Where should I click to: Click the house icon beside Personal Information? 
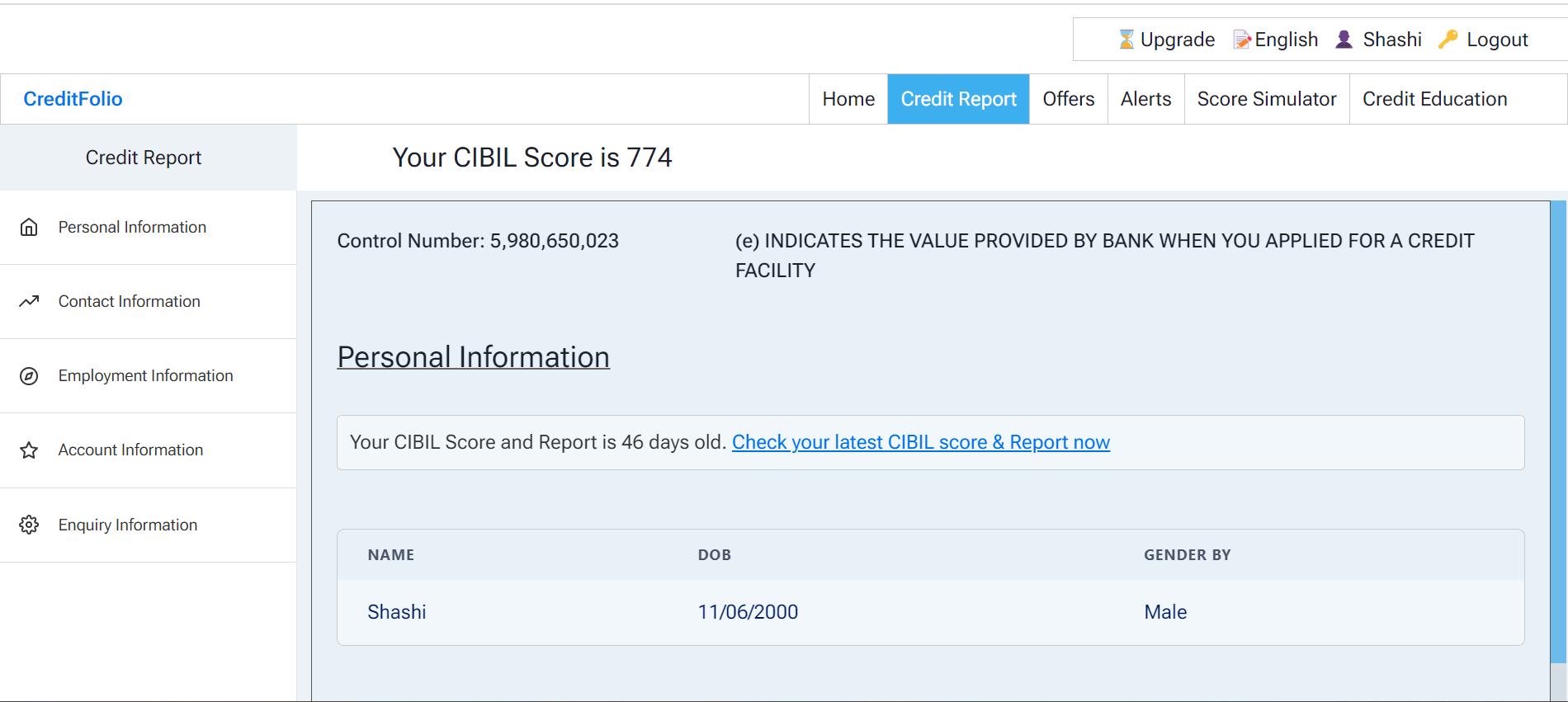pos(29,227)
